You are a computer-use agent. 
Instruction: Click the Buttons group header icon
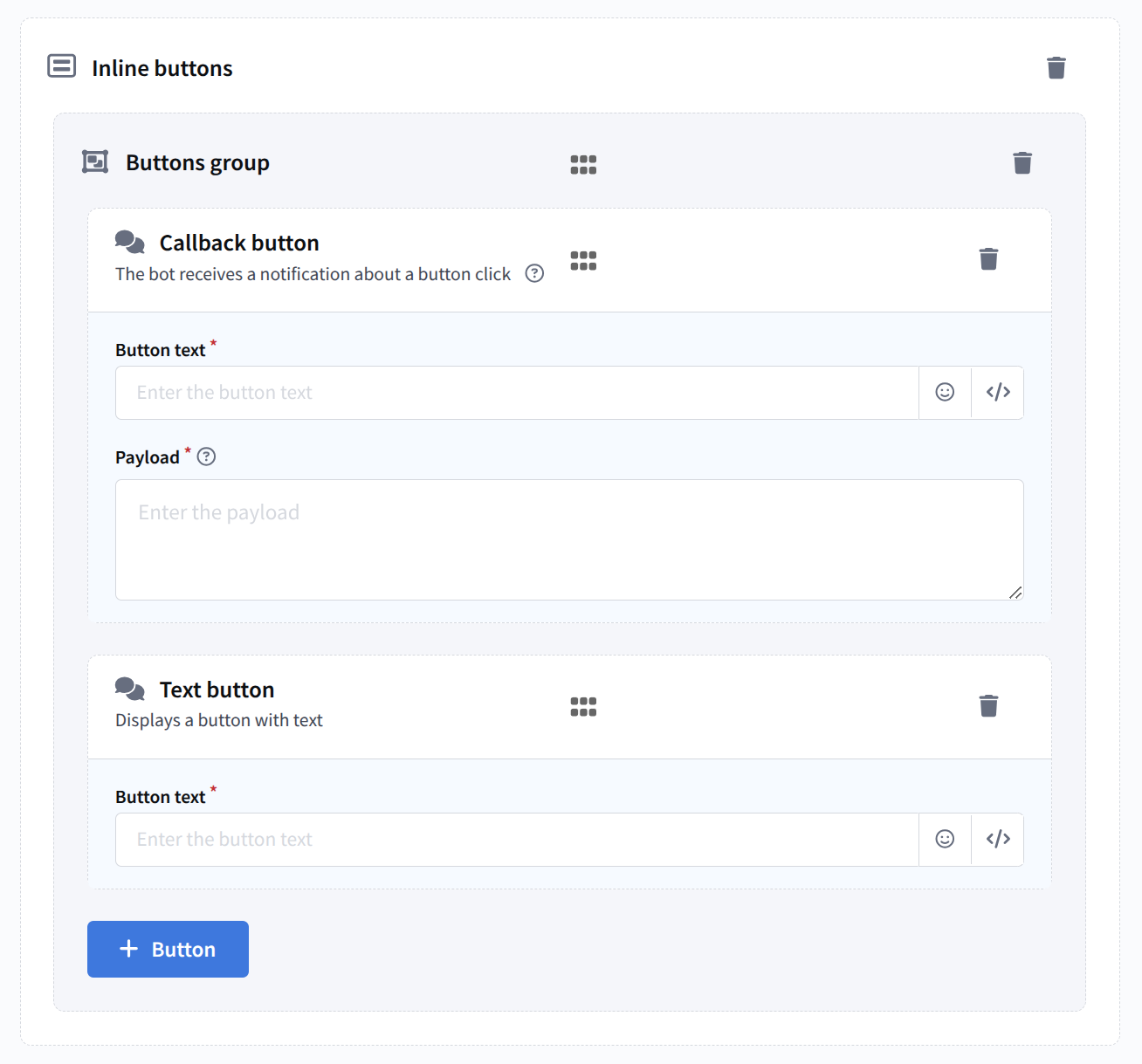(95, 162)
